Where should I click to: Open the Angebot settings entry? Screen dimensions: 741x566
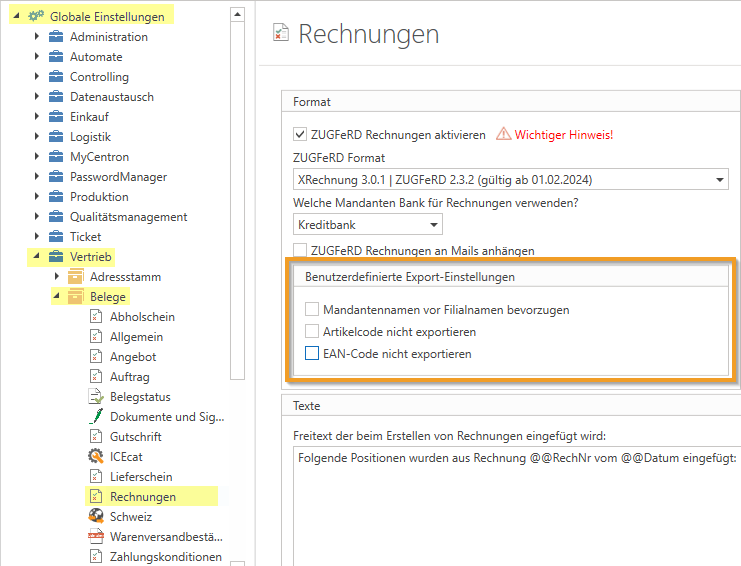[x=133, y=356]
